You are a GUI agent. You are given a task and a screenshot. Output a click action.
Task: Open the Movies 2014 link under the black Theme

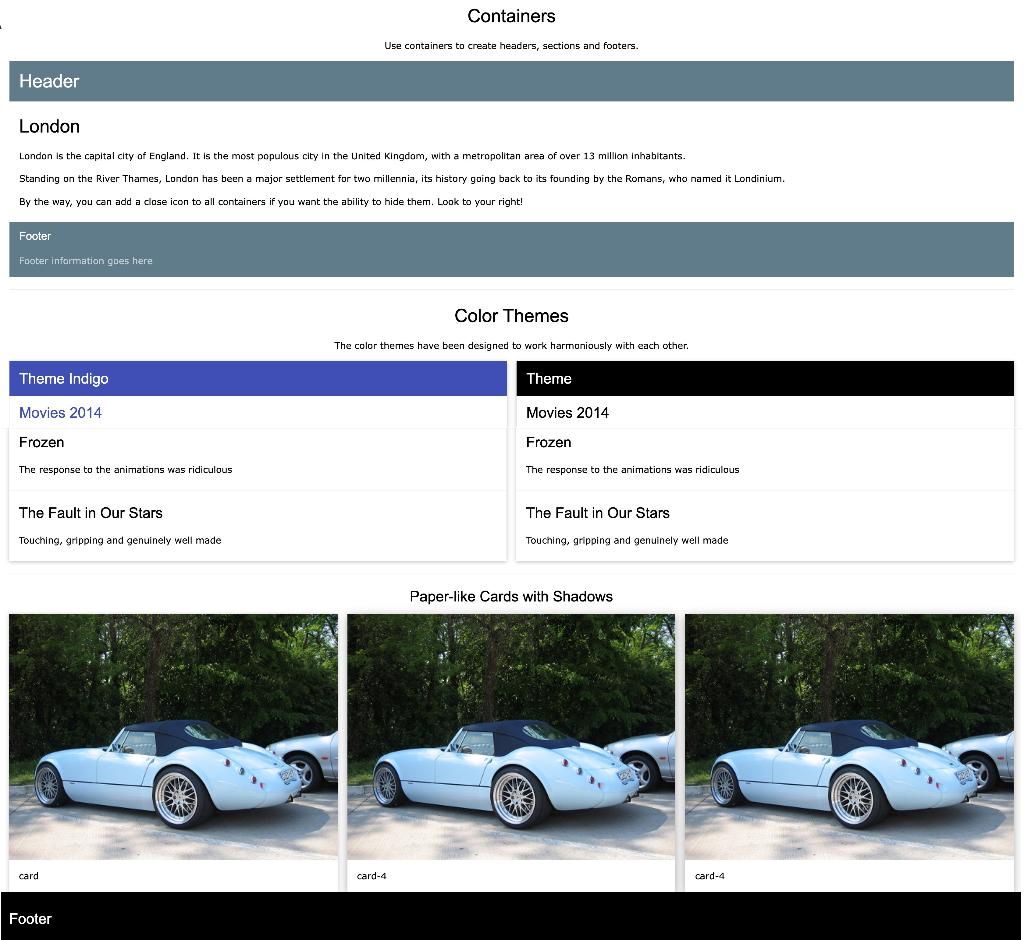(567, 412)
